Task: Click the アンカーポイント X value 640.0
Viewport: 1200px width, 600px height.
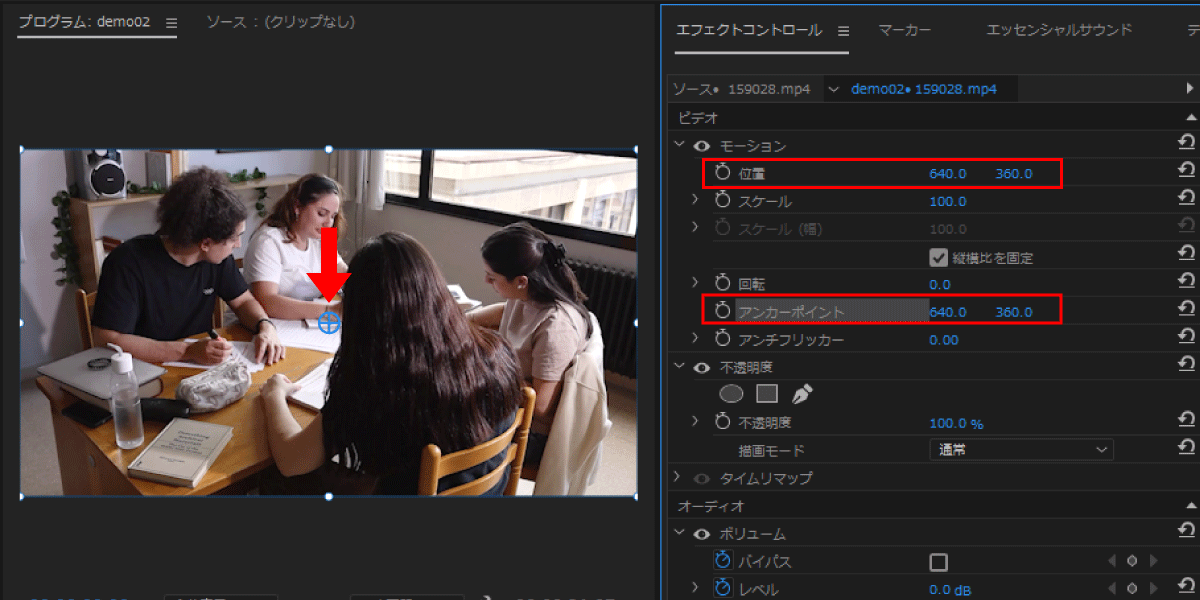Action: [x=948, y=313]
